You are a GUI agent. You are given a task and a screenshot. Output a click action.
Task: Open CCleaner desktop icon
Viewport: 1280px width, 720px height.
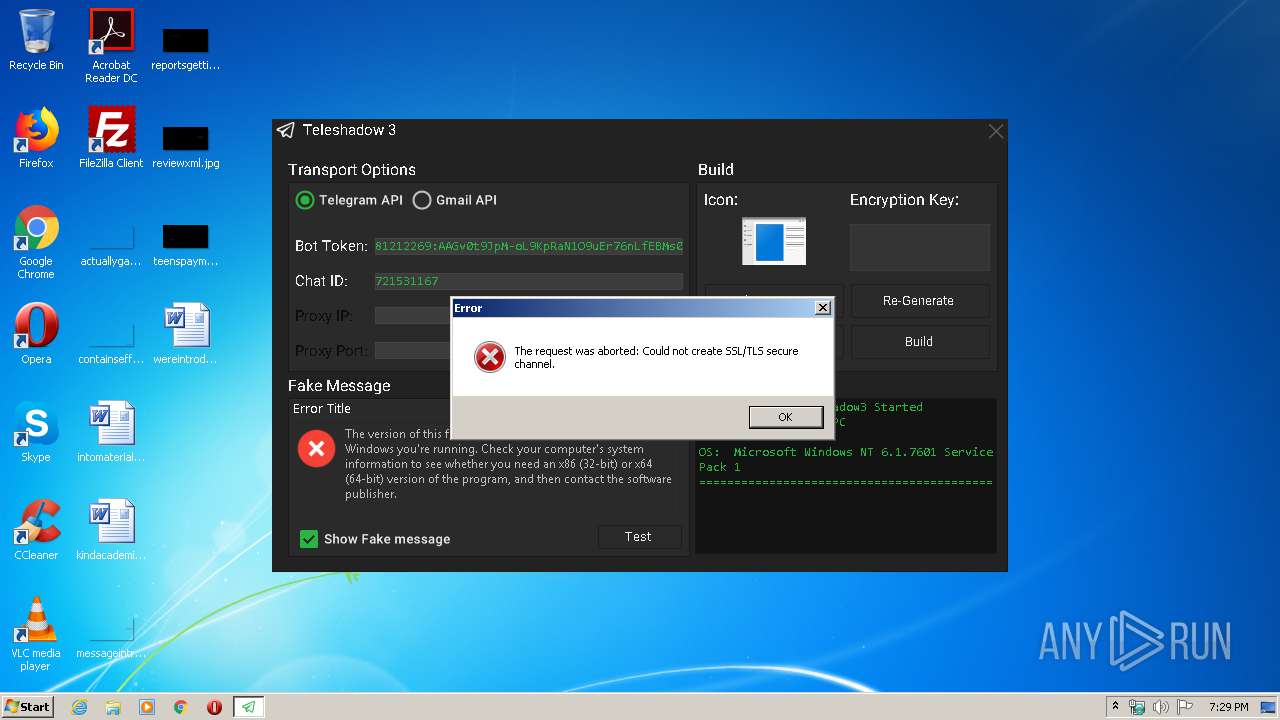[x=36, y=530]
